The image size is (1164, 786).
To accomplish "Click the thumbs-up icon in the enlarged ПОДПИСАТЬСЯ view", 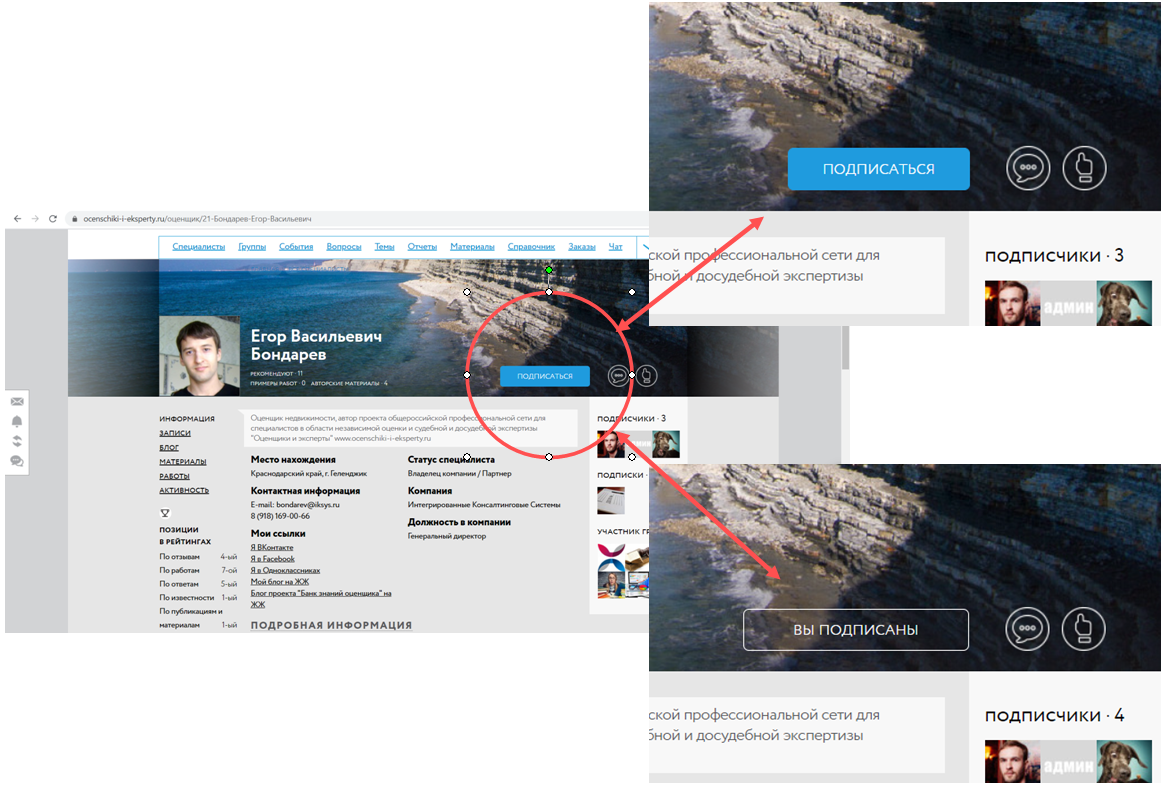I will coord(1085,168).
